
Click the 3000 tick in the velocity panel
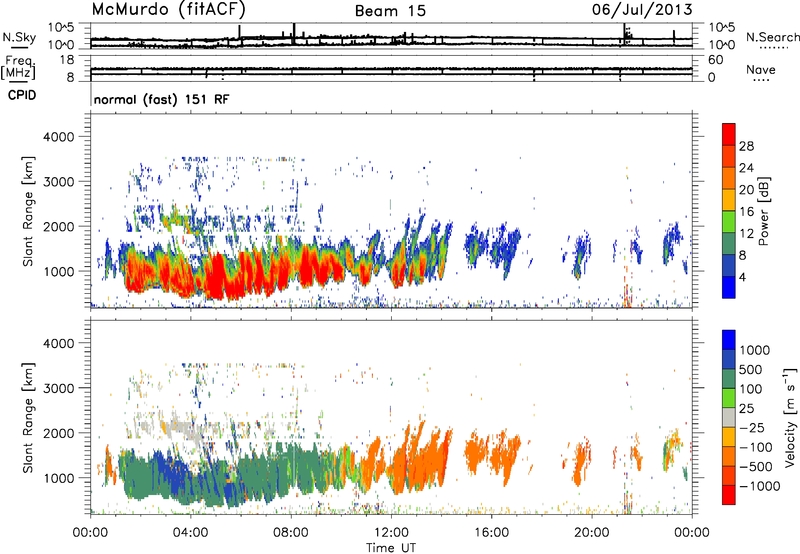point(59,388)
